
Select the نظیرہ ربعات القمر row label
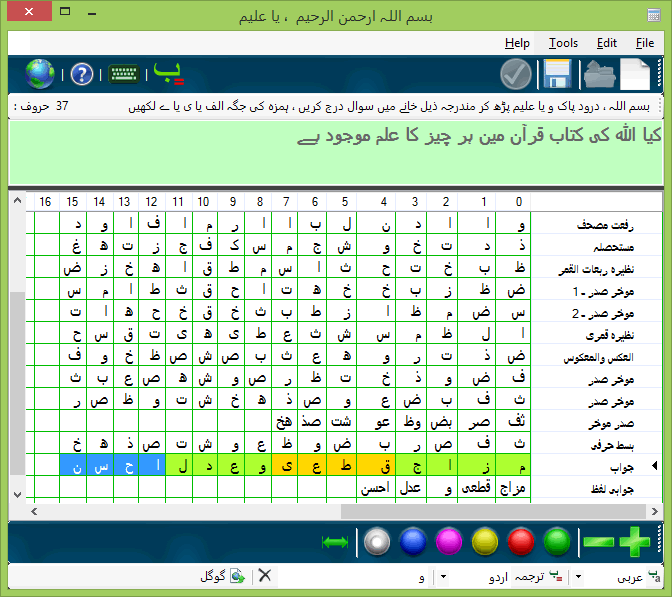coord(596,269)
